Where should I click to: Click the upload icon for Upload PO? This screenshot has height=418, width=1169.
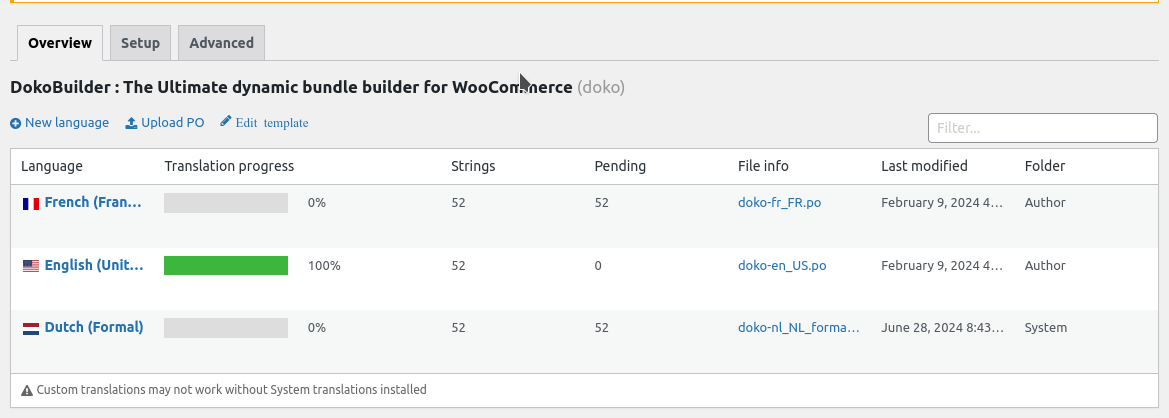point(131,123)
